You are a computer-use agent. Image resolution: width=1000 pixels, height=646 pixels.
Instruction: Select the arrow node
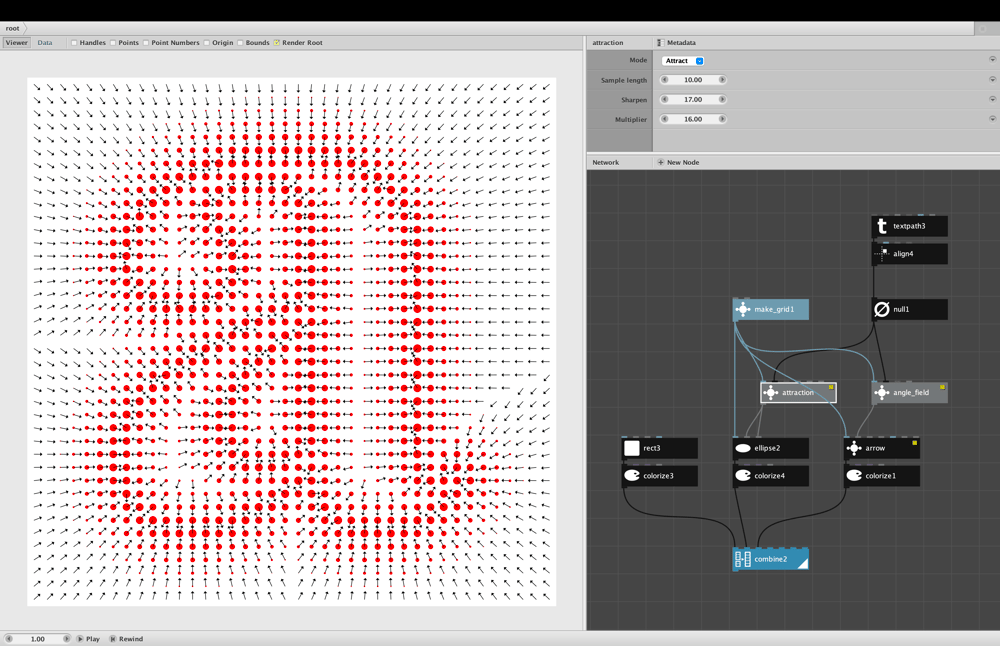coord(881,448)
